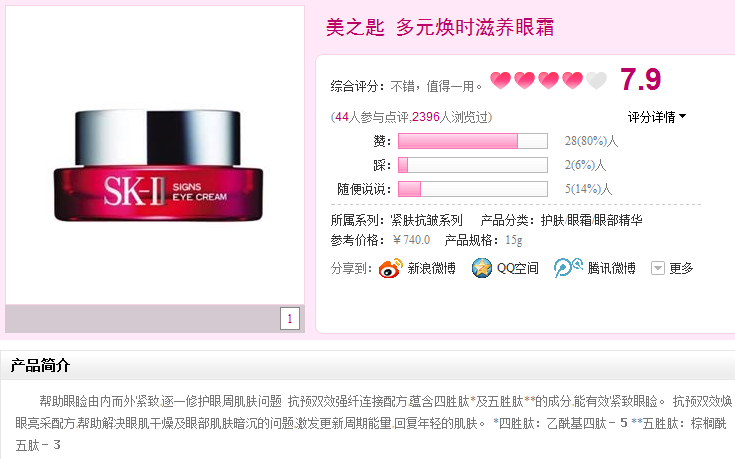Click the 腾讯微博 share link
This screenshot has width=735, height=459.
point(611,268)
